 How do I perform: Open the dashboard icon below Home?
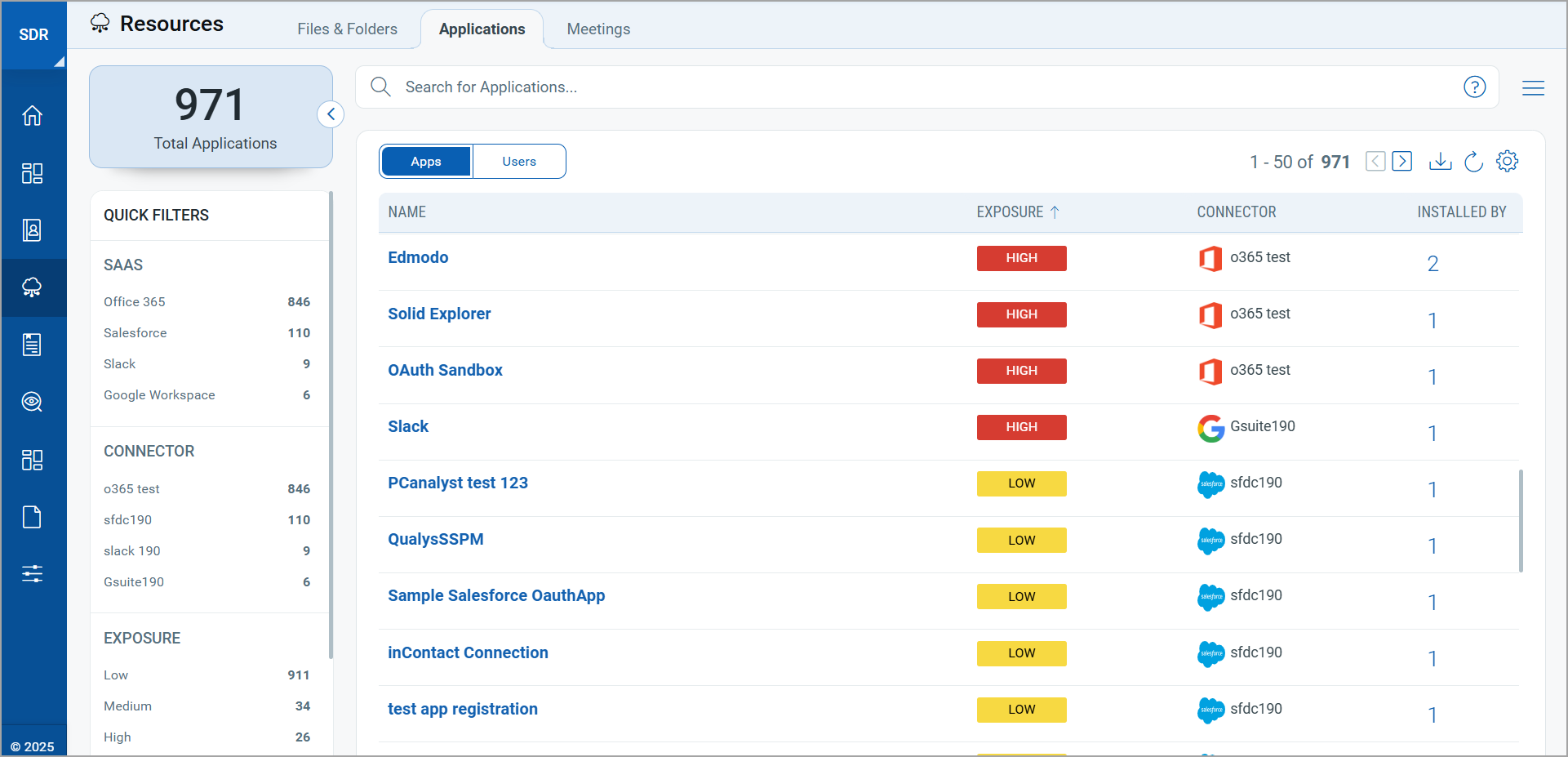[33, 173]
